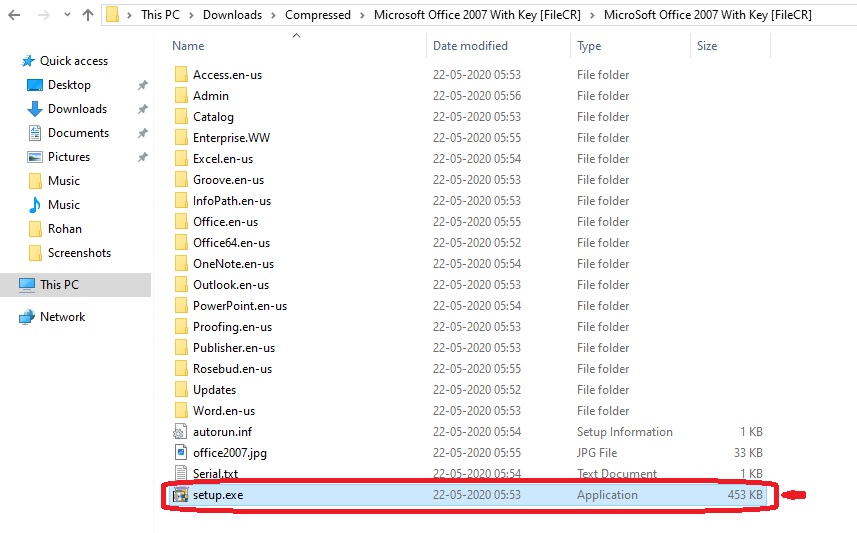Click the setup.exe application icon
This screenshot has height=533, width=857.
click(180, 495)
